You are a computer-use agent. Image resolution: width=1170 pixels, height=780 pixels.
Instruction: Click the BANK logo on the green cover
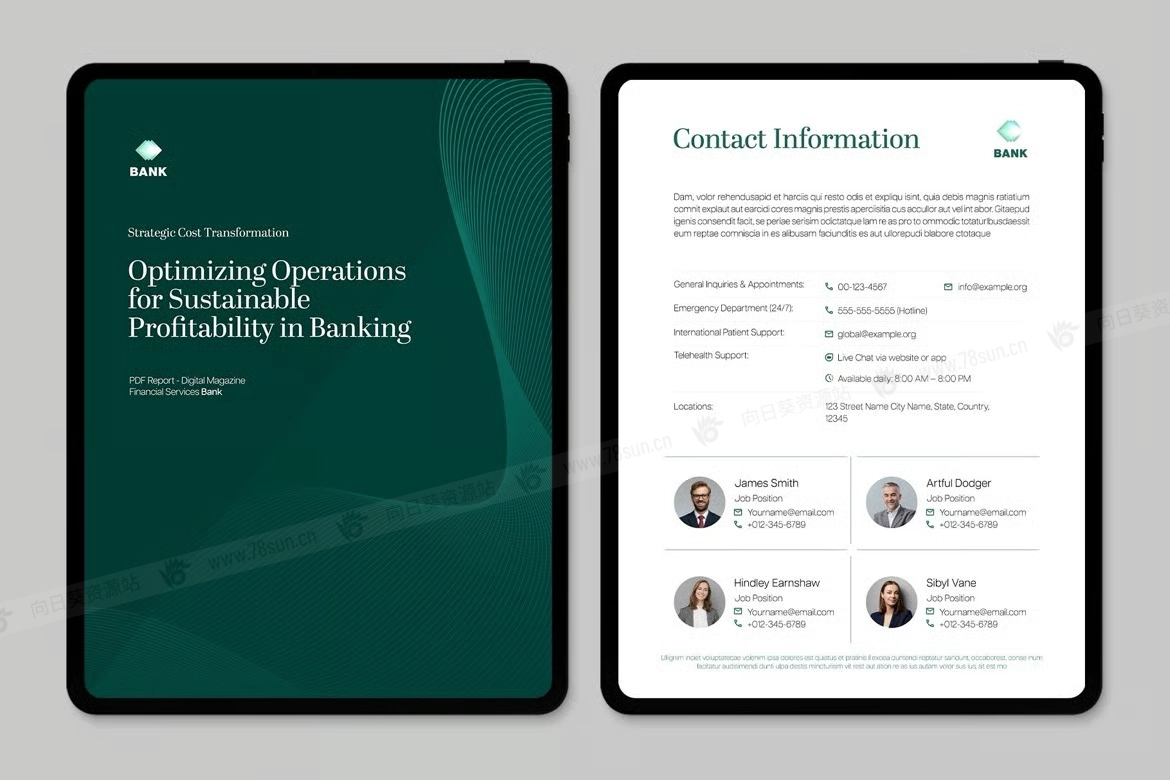pyautogui.click(x=148, y=158)
